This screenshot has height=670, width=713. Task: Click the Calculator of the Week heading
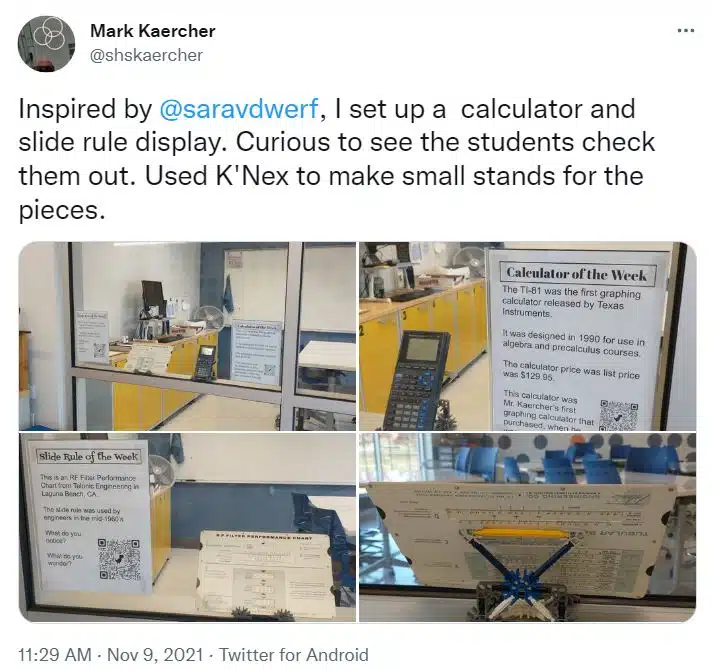click(x=577, y=274)
